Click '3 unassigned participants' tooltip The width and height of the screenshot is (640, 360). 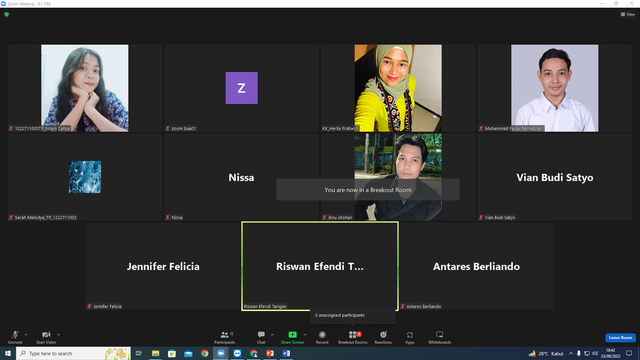353,316
